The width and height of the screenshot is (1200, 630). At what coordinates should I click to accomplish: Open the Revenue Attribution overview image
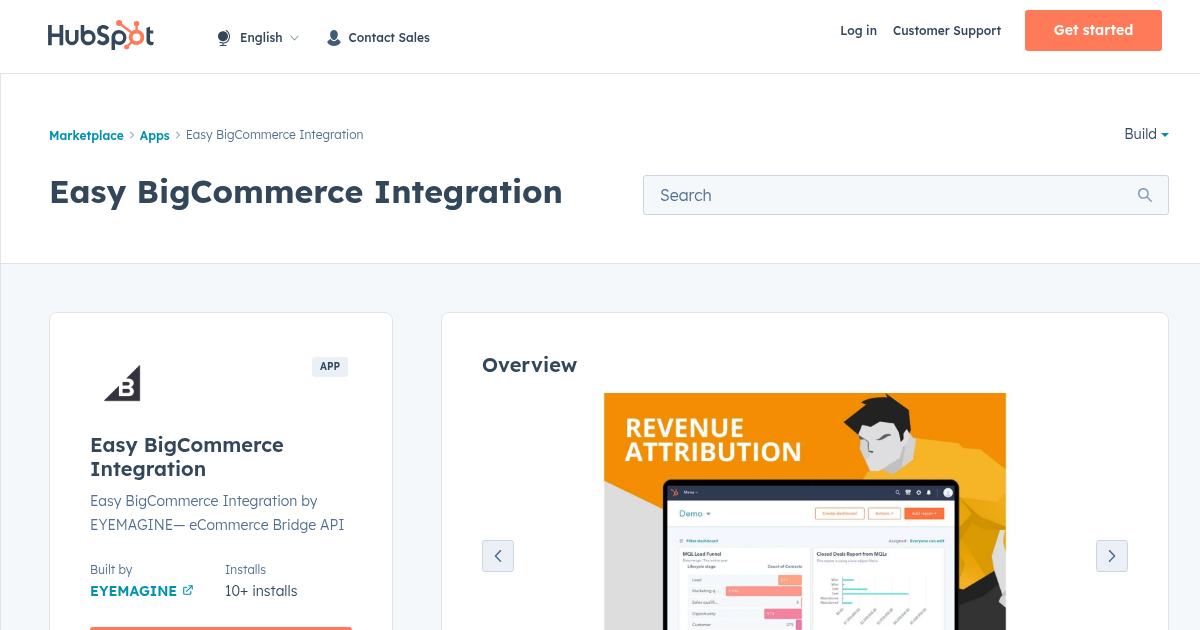click(x=805, y=511)
